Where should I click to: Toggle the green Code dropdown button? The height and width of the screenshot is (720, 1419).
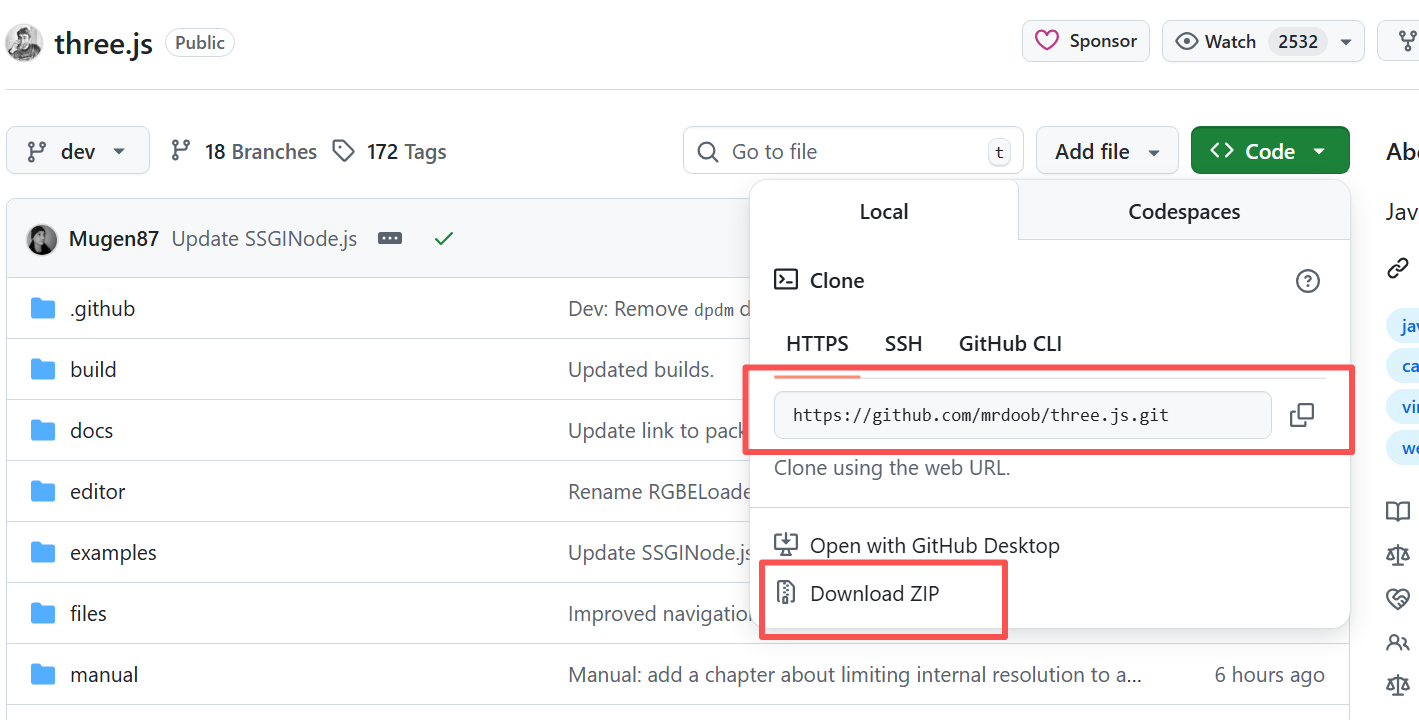[x=1270, y=151]
